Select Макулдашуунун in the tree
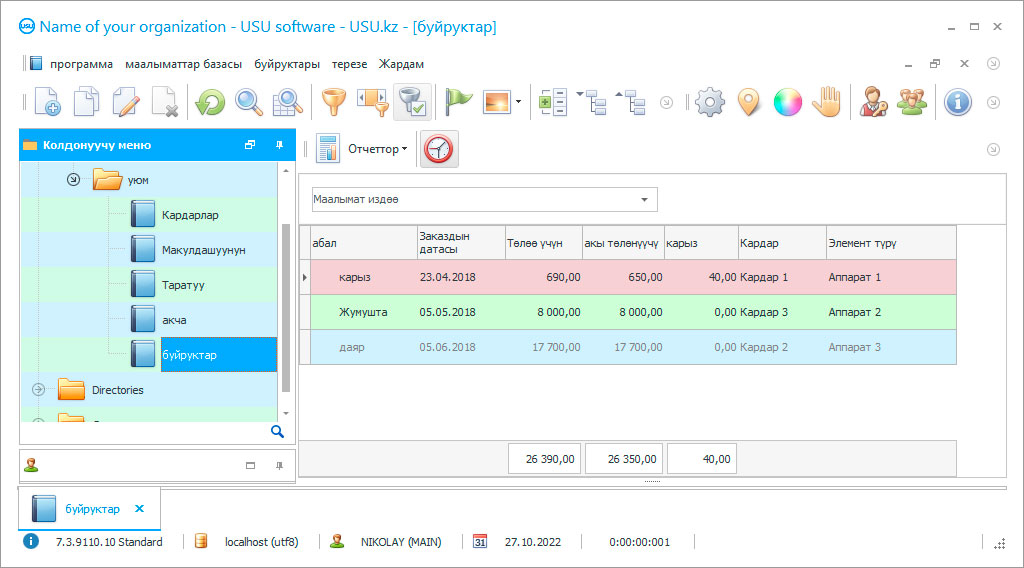Screen dimensions: 1024x568 click(x=204, y=250)
